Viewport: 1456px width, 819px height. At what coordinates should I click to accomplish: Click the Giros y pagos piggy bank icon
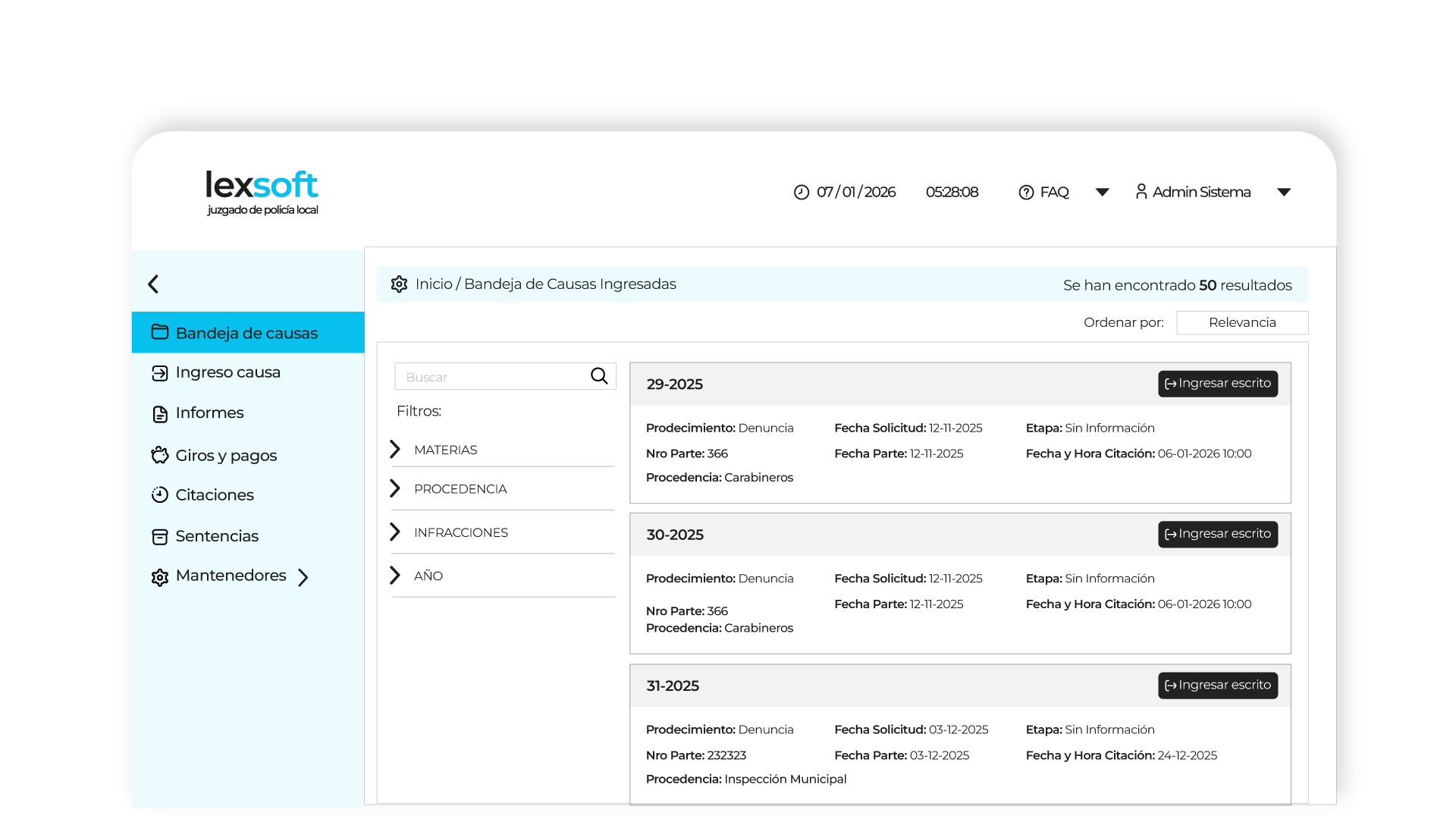pos(159,455)
